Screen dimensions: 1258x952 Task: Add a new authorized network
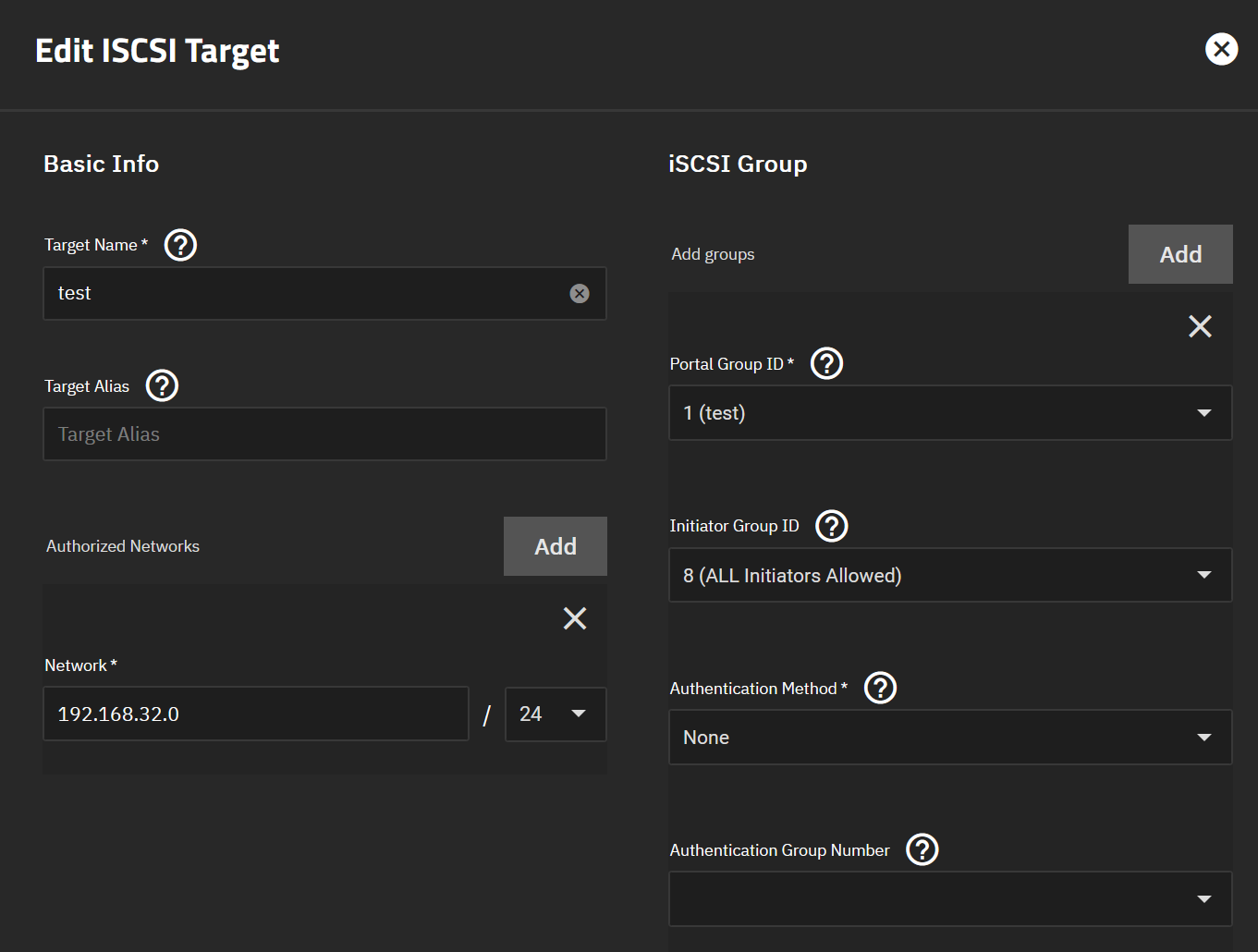tap(555, 546)
